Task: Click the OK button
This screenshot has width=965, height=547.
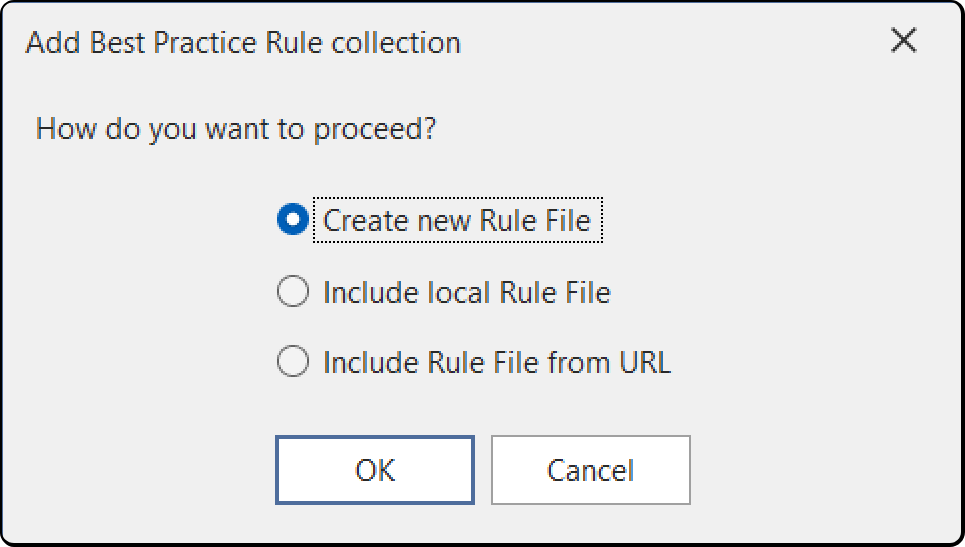Action: pos(375,470)
